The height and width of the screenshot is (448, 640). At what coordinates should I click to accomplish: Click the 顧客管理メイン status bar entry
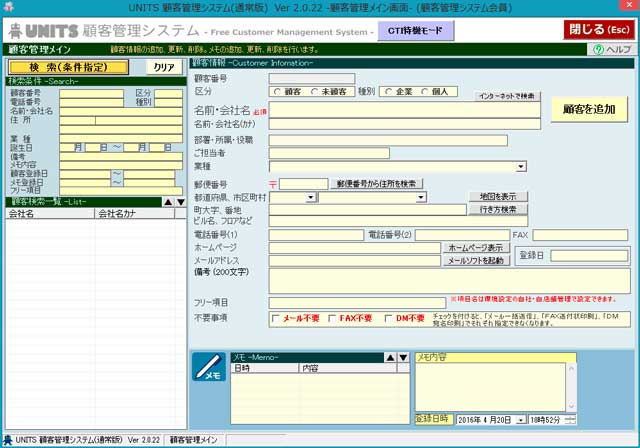[x=194, y=440]
